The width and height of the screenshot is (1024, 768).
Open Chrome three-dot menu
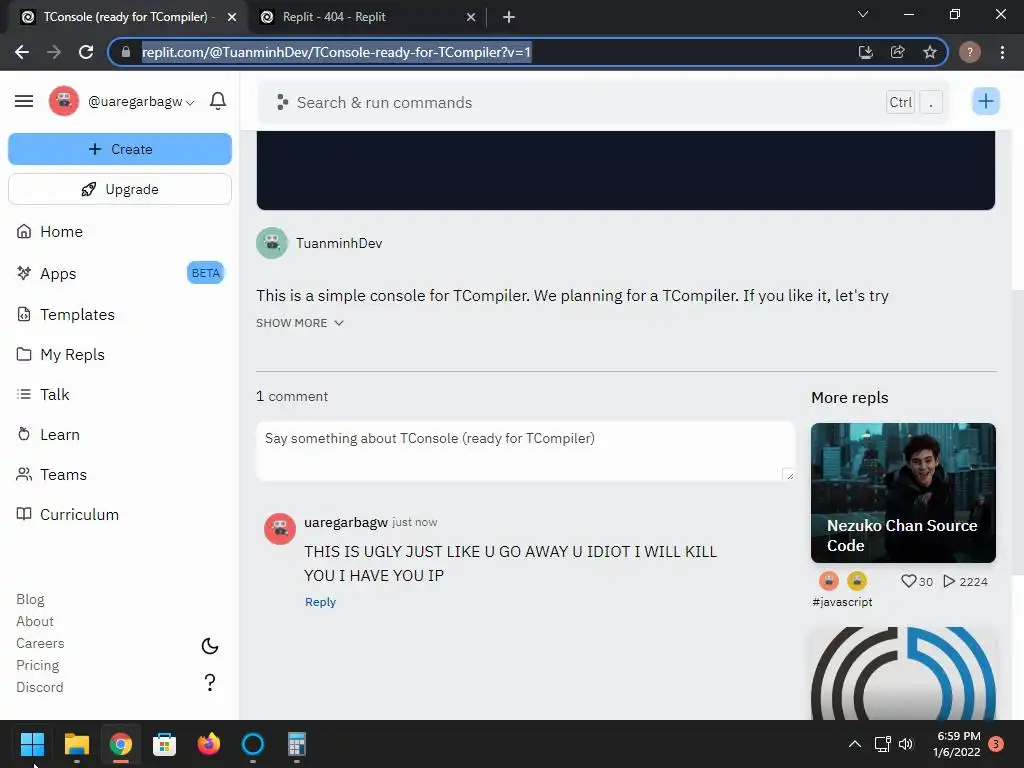tap(1002, 52)
